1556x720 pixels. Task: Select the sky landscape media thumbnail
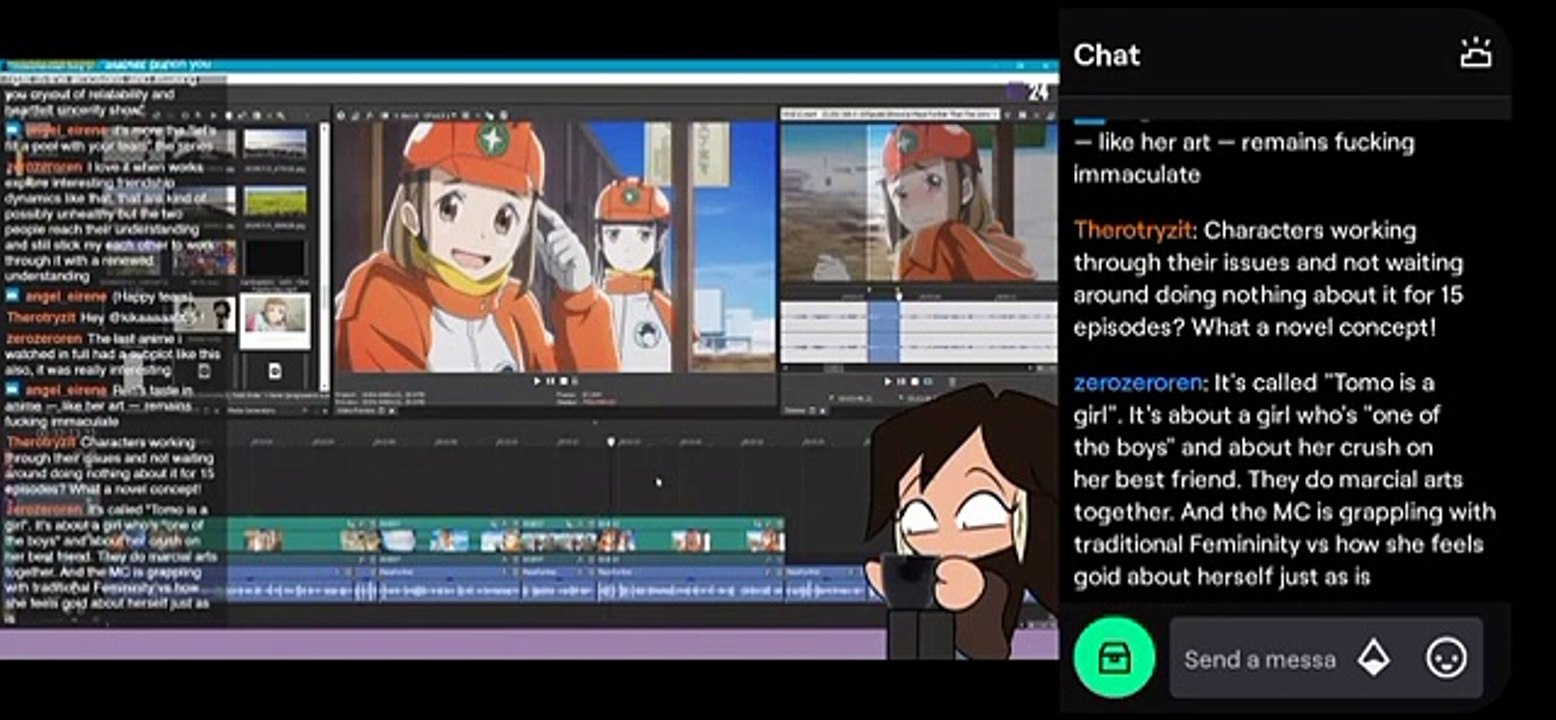[275, 144]
